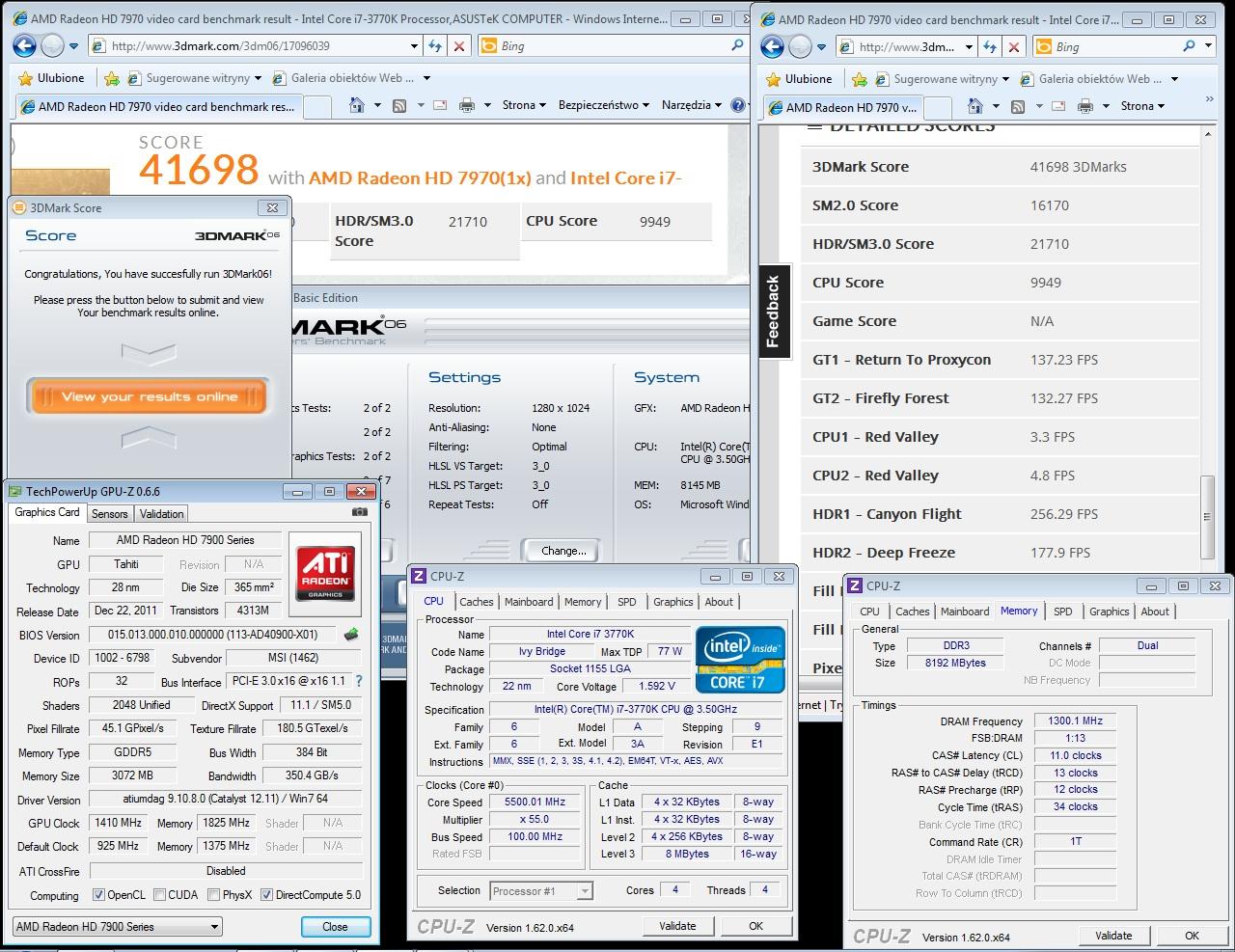The image size is (1235, 952).
Task: Click the GPU Clock '1410 MHz' field in GPU-Z
Action: click(x=118, y=823)
